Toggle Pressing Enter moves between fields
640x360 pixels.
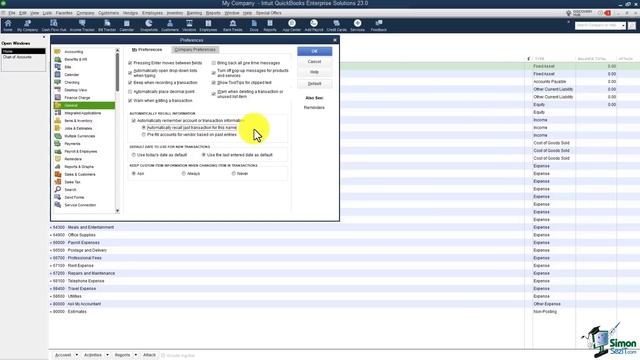[x=130, y=63]
